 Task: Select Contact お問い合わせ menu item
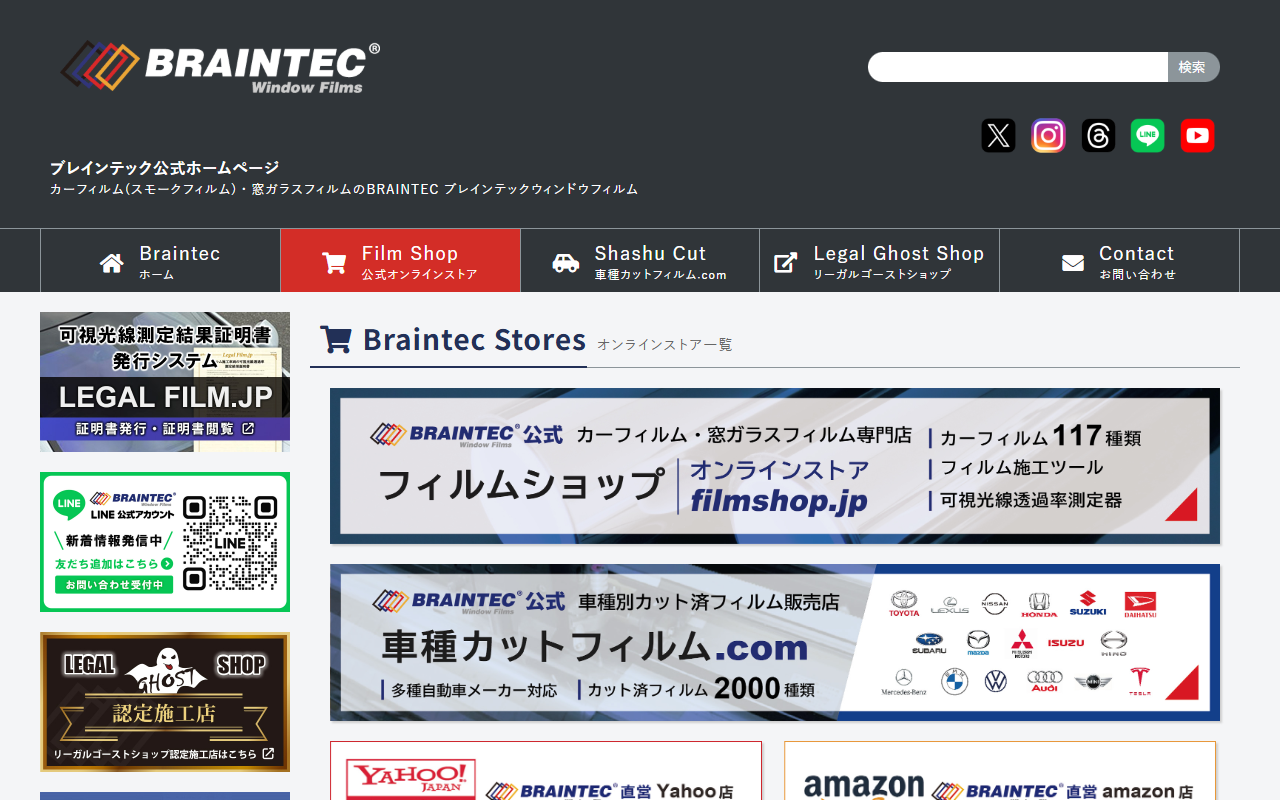coord(1119,260)
